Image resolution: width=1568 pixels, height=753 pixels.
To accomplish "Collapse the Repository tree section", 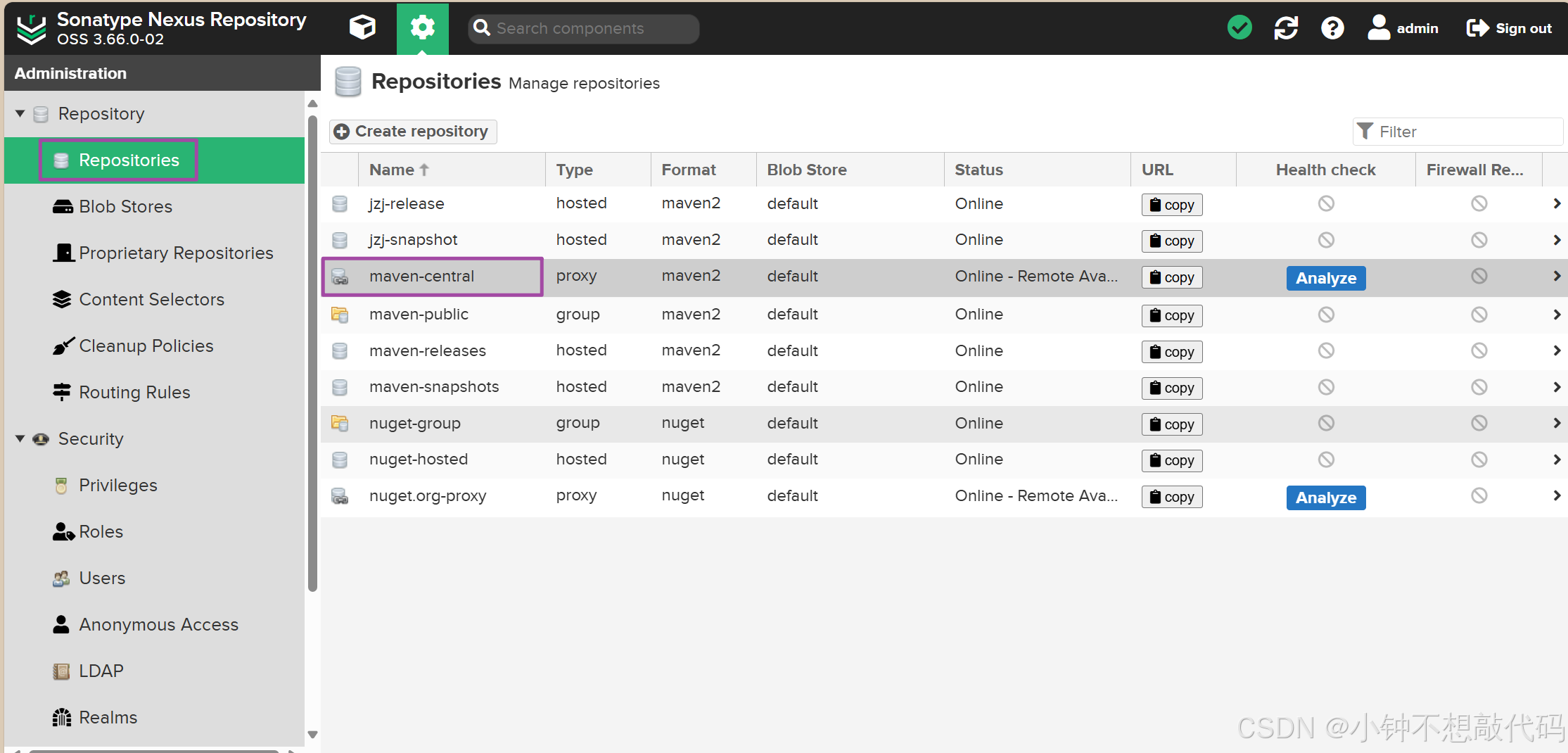I will point(20,113).
